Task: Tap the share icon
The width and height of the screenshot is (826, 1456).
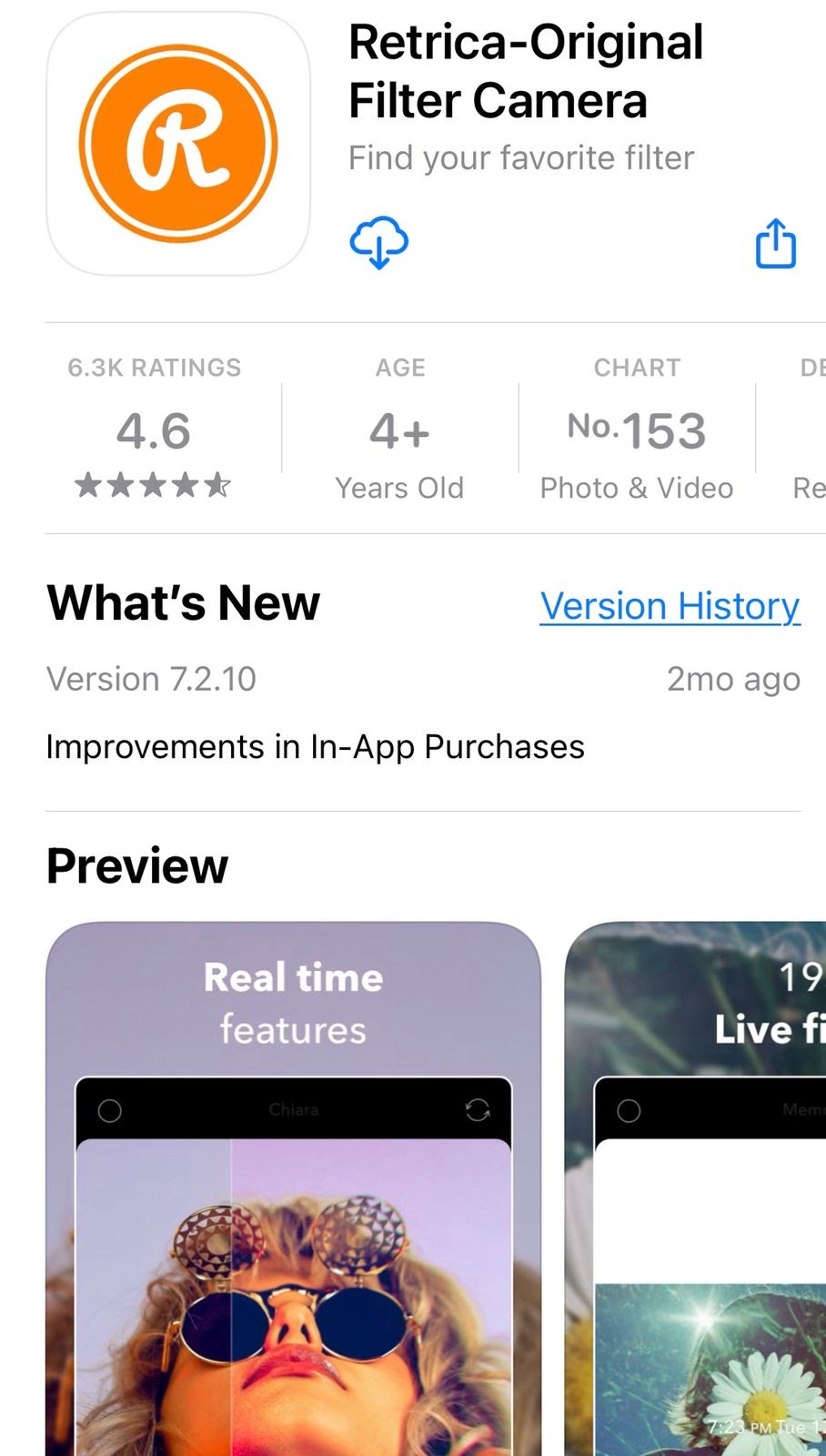Action: point(776,243)
